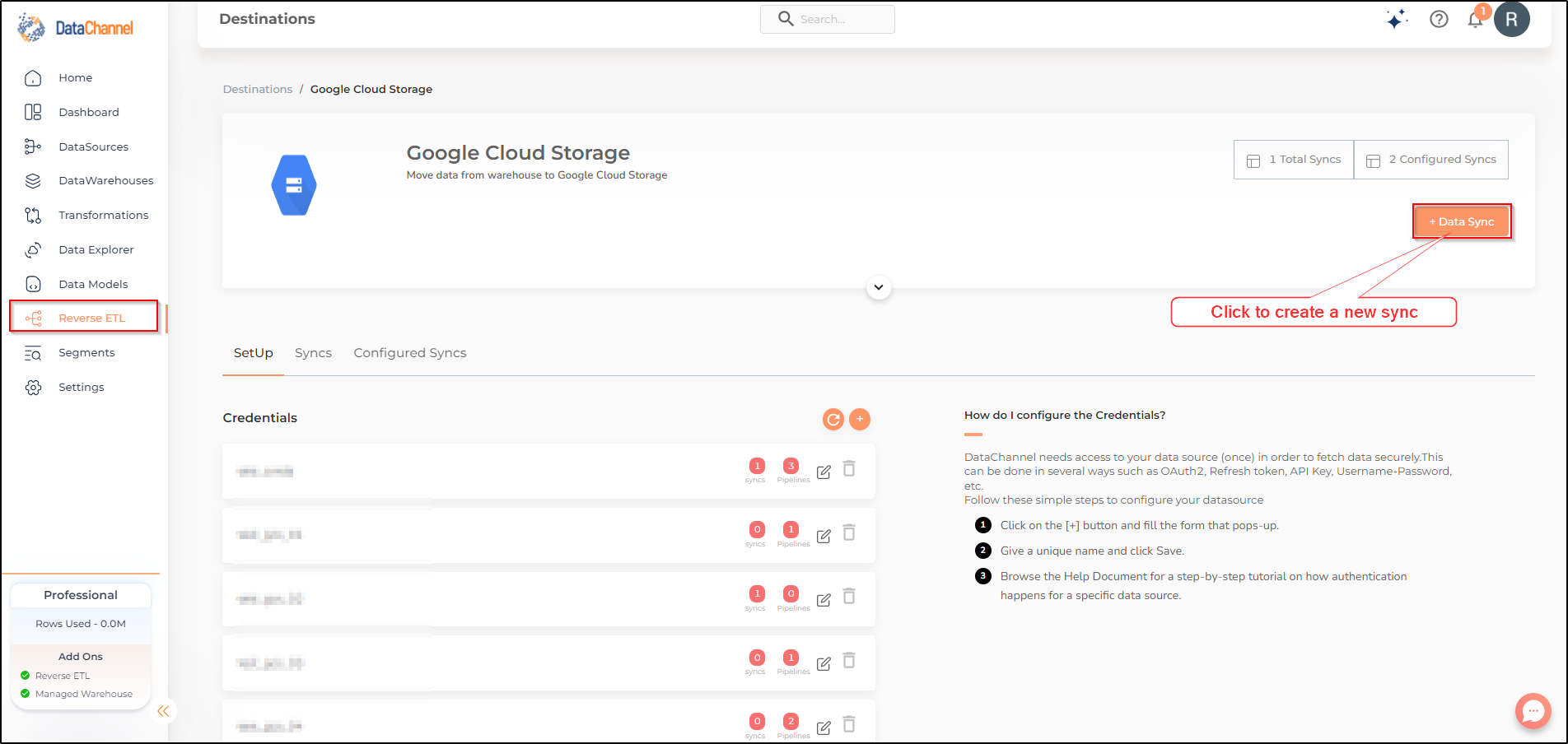This screenshot has width=1568, height=744.
Task: Click the "Google Cloud Storage" breadcrumb text
Action: tap(371, 89)
